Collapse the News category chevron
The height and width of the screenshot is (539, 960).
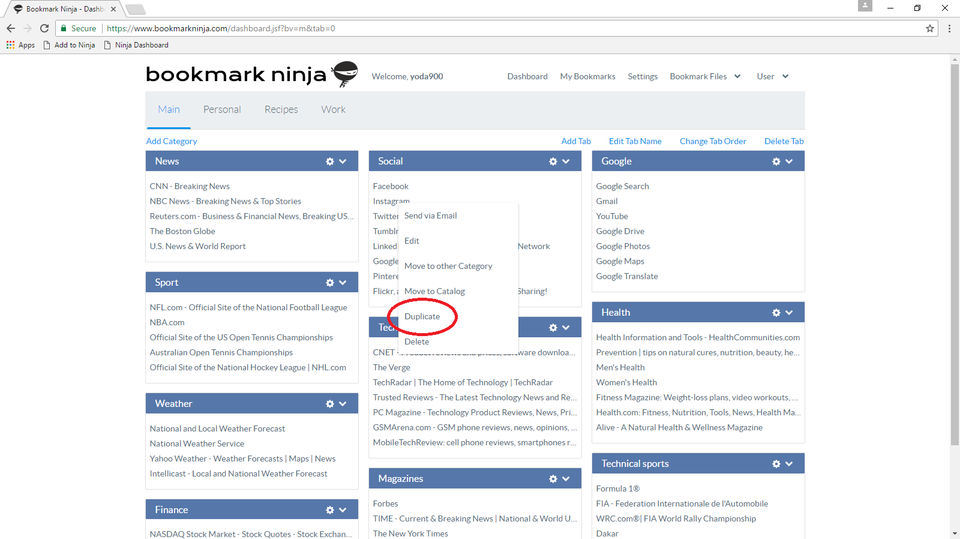tap(343, 162)
